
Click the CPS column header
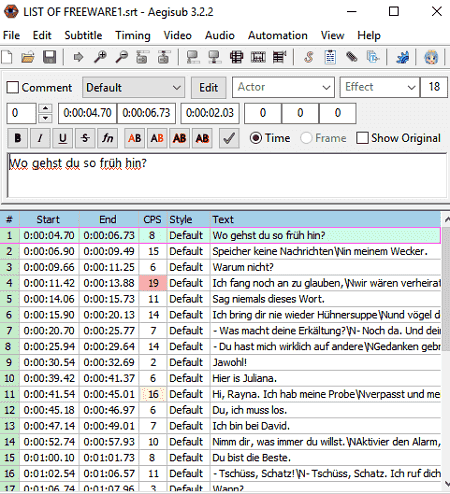click(152, 219)
